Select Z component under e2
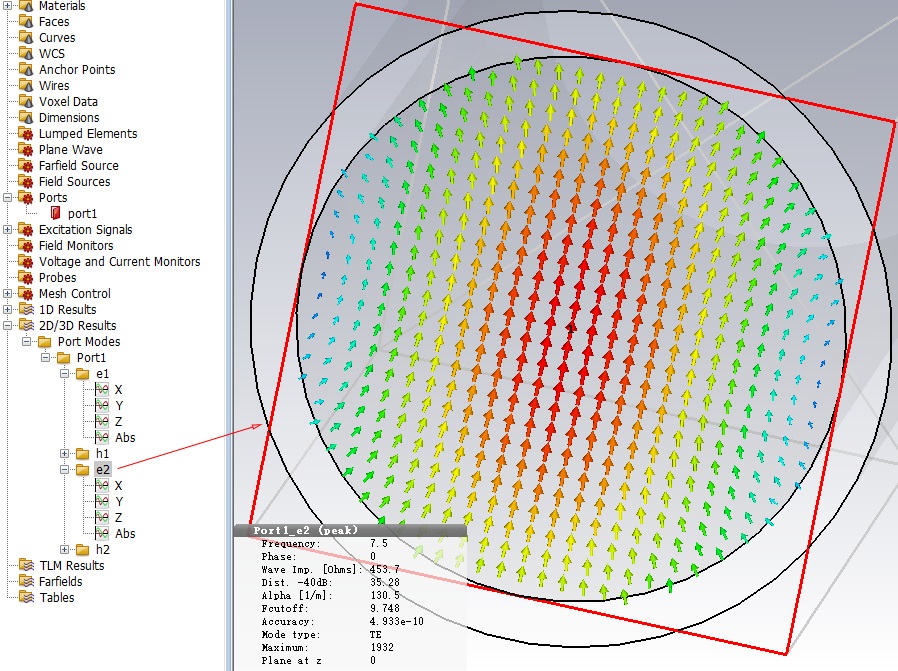 119,518
